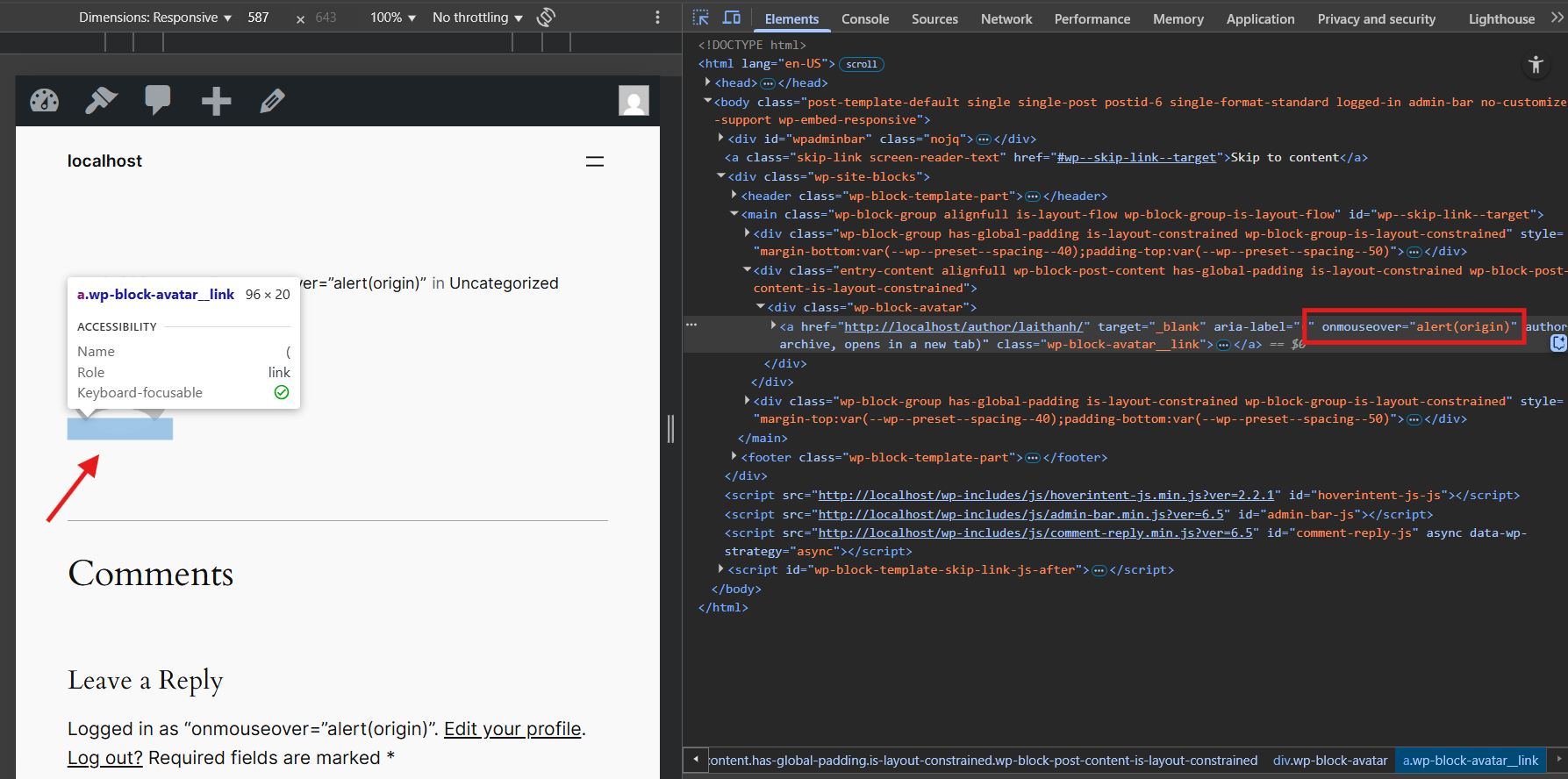
Task: Click the Comments heading
Action: (151, 574)
